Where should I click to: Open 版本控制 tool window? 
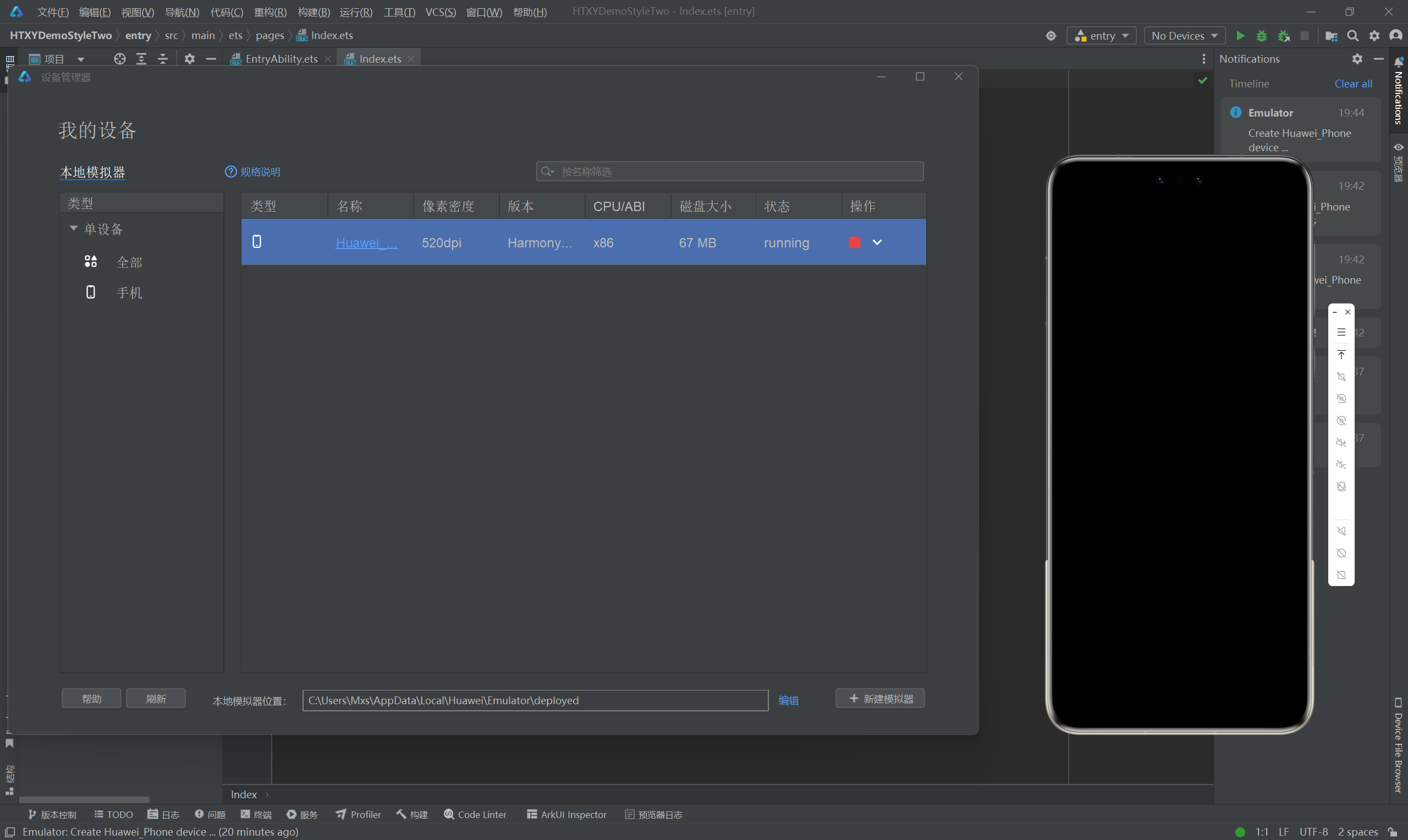coord(53,815)
